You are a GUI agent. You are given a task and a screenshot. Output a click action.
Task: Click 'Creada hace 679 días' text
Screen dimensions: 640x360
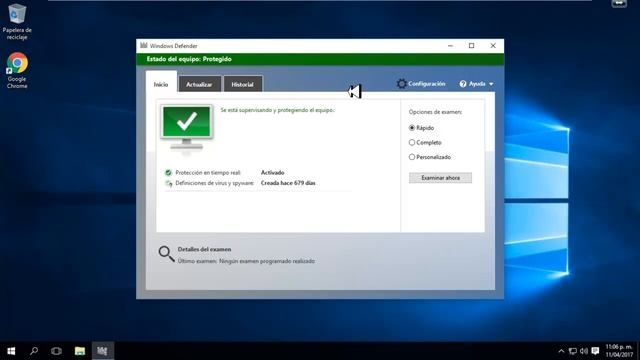click(288, 183)
